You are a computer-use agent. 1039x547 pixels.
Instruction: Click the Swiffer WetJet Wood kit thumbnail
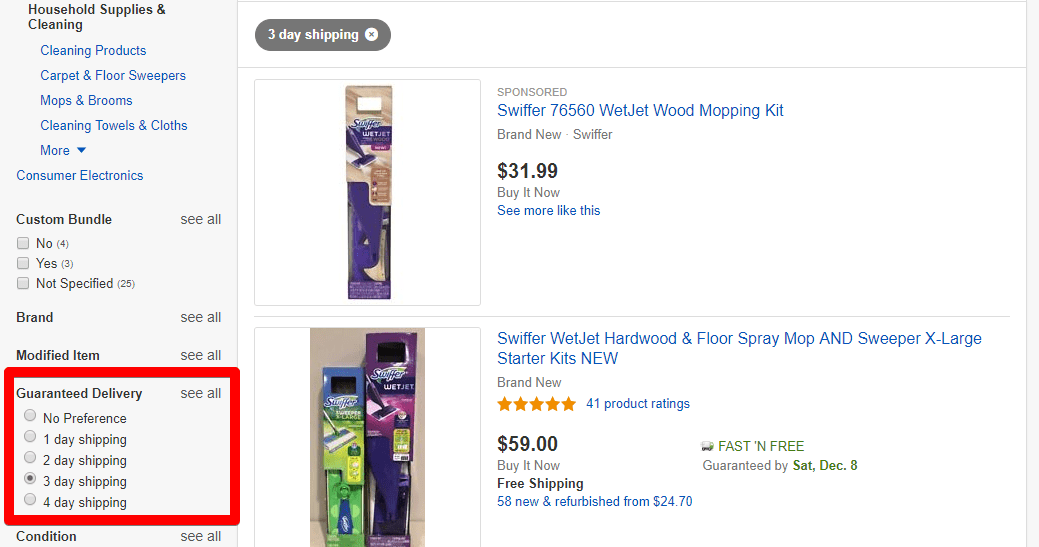[x=367, y=192]
